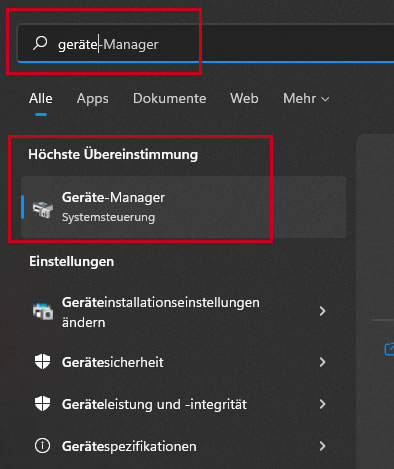This screenshot has width=394, height=469.
Task: Expand the Gerätesicherheit chevron
Action: pyautogui.click(x=322, y=362)
